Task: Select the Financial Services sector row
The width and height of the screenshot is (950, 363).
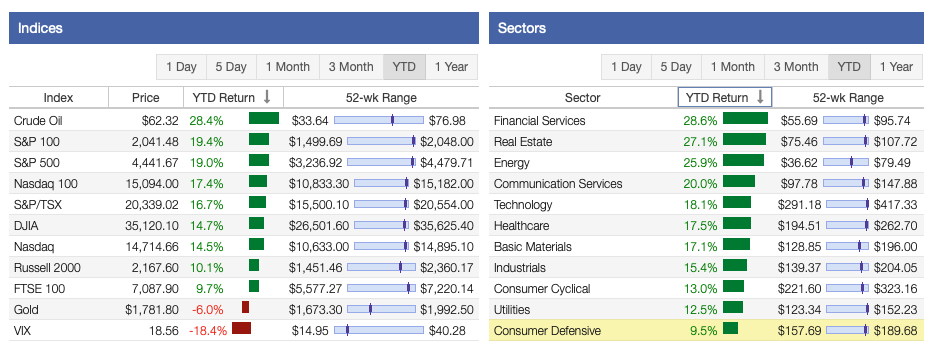Action: click(x=706, y=121)
